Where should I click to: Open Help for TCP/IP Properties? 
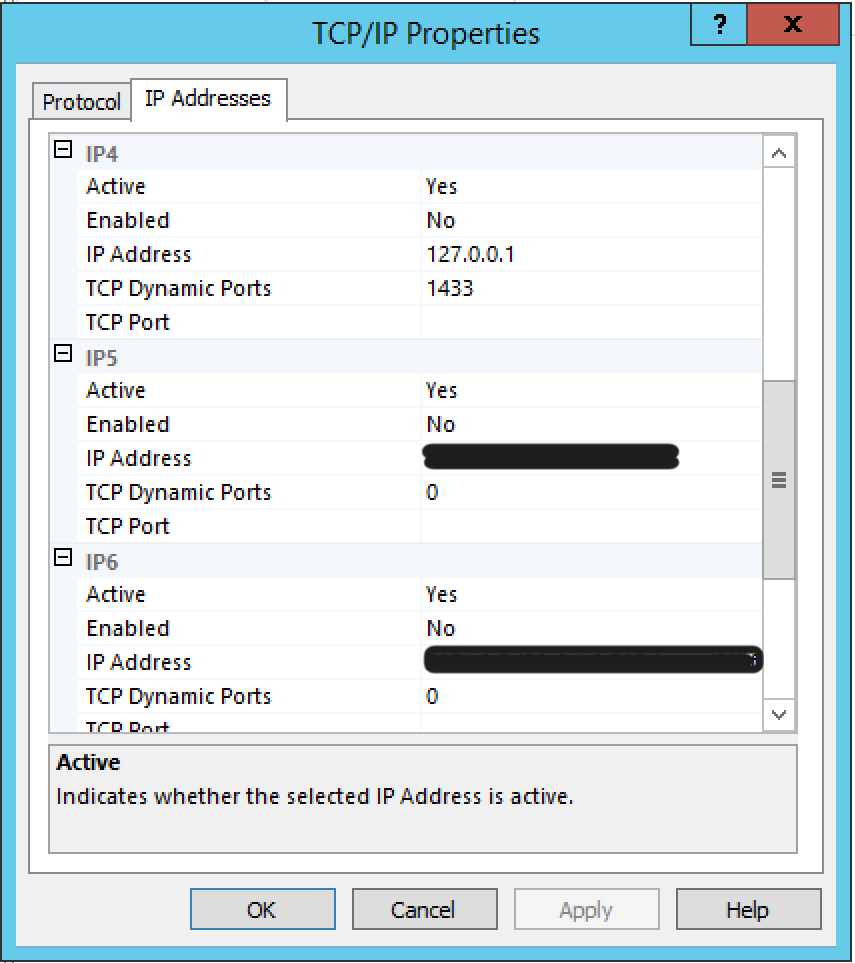748,910
